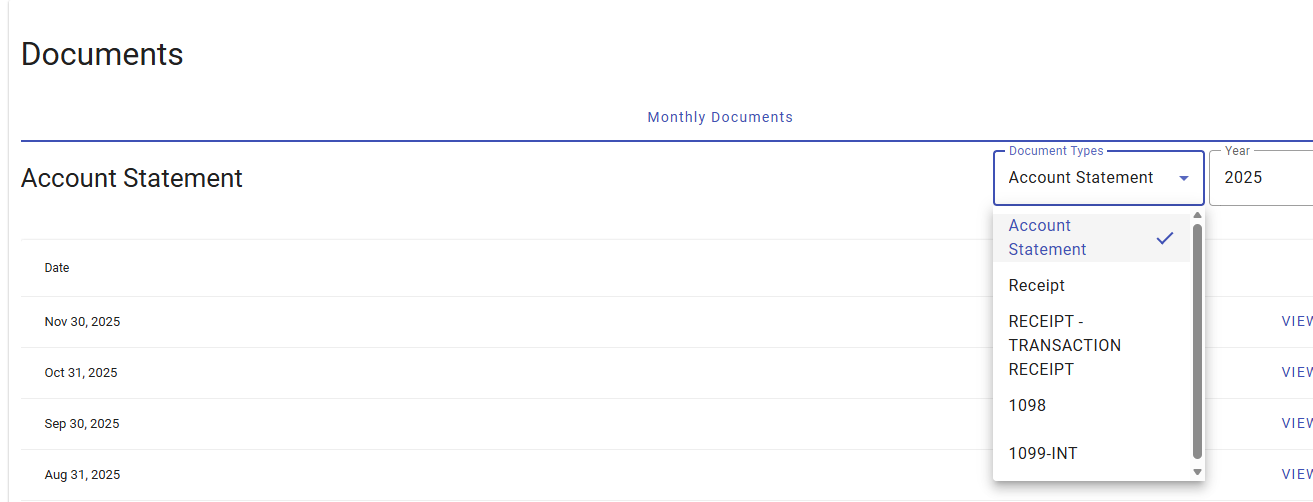Click the Documents page heading
The width and height of the screenshot is (1313, 502).
[x=102, y=54]
